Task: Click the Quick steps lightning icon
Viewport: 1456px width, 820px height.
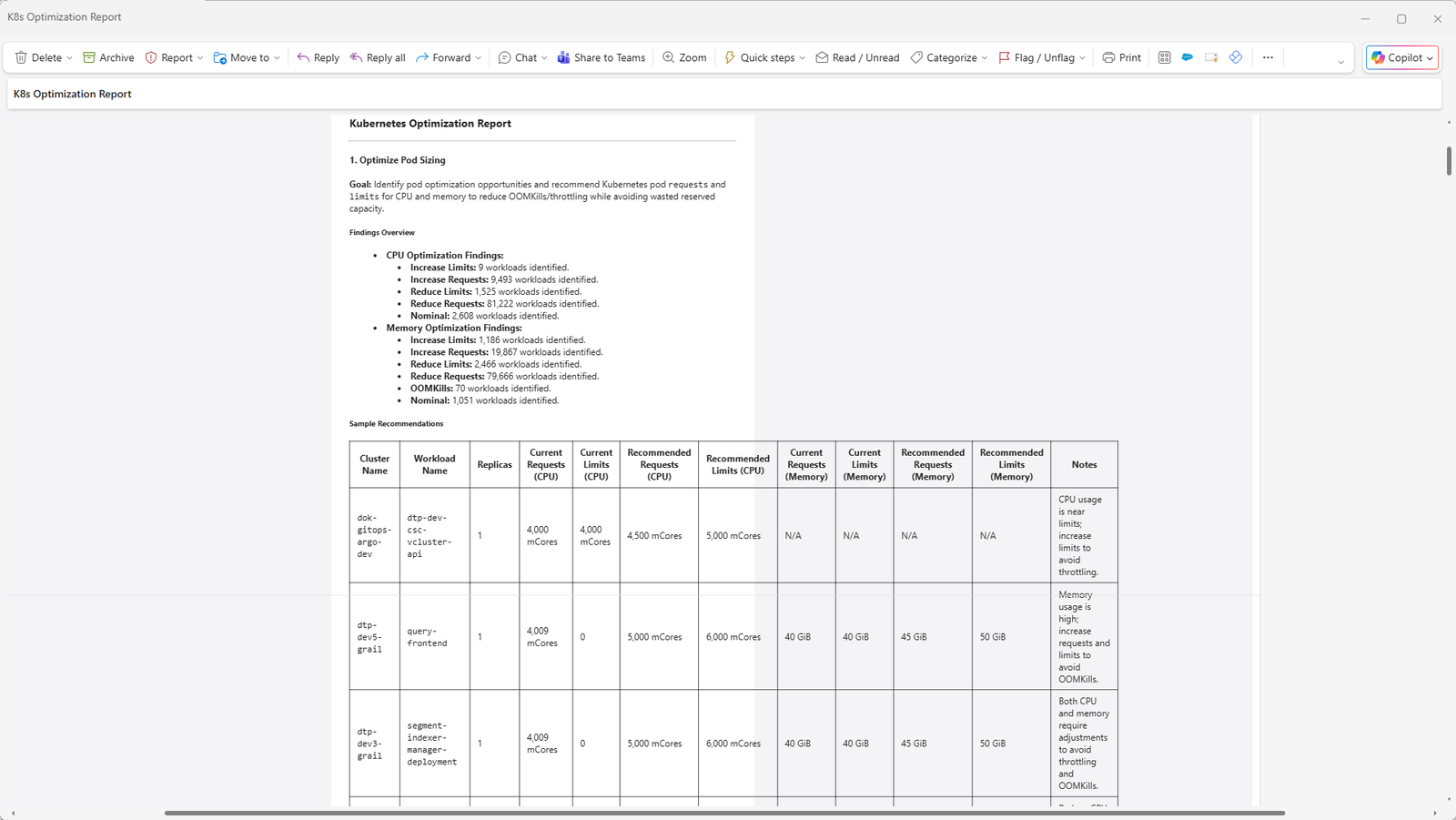Action: [x=730, y=57]
